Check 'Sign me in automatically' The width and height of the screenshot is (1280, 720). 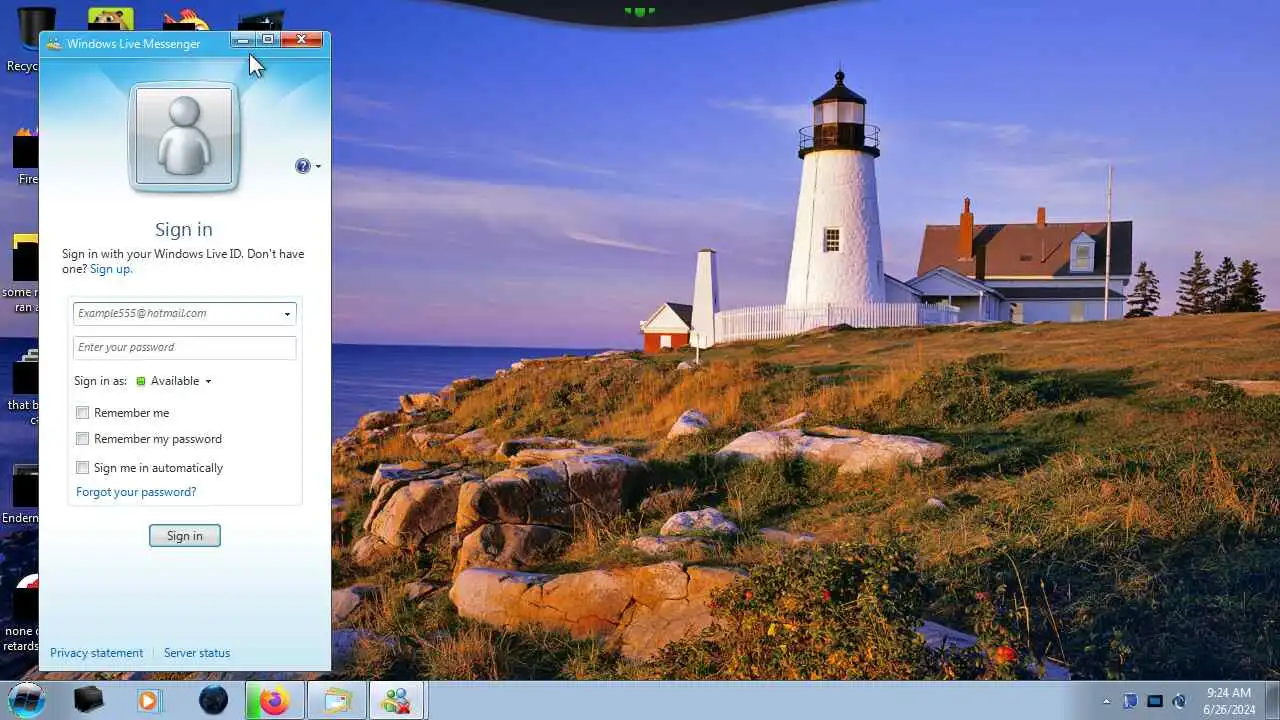click(x=83, y=467)
